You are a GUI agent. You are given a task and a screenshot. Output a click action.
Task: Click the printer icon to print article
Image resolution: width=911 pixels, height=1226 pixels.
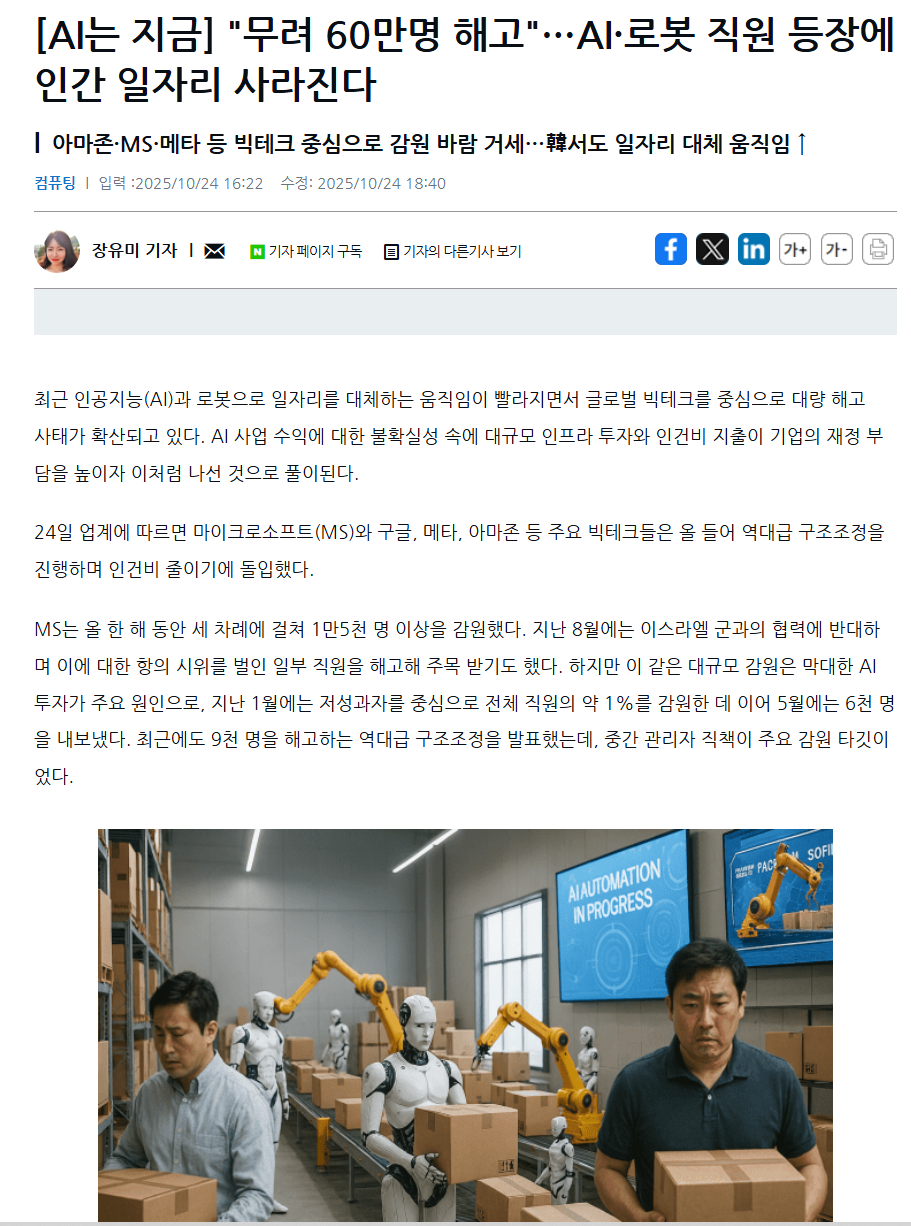(878, 249)
